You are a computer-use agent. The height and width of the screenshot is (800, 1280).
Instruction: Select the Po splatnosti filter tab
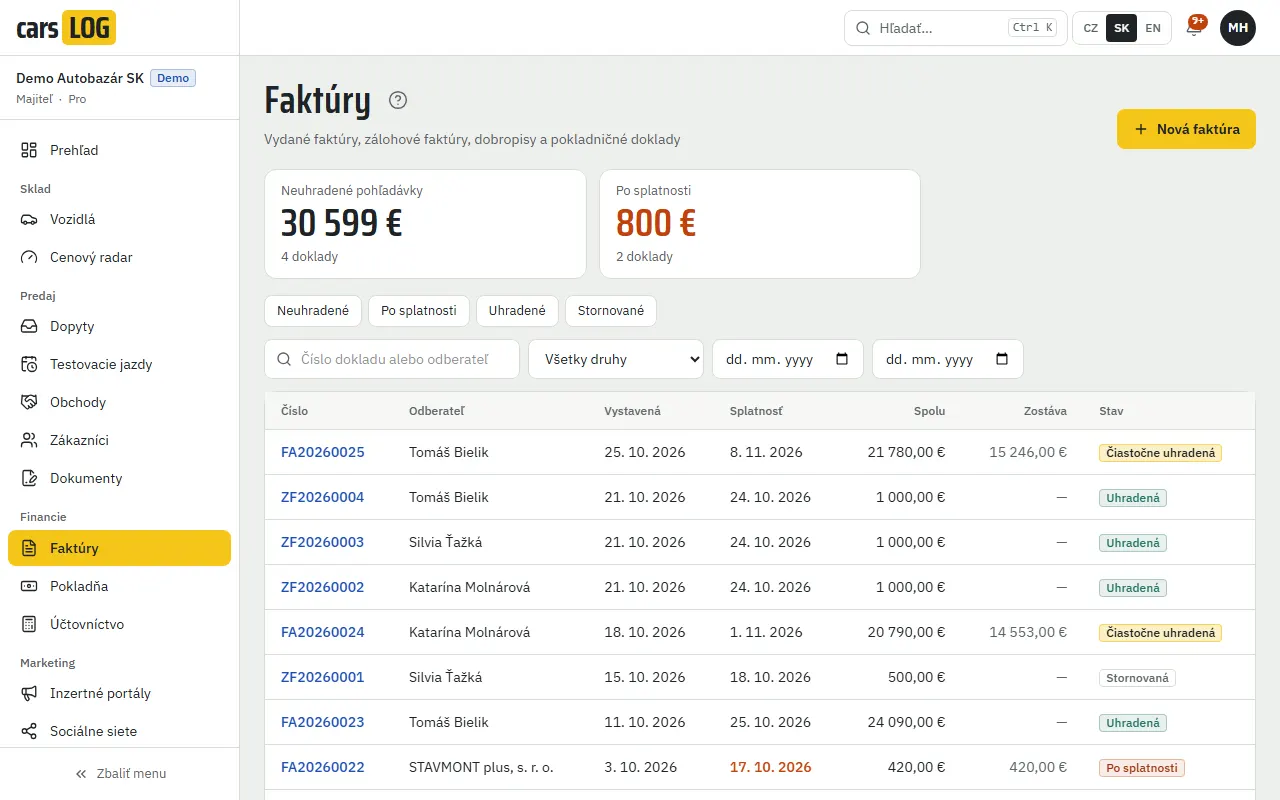tap(419, 311)
